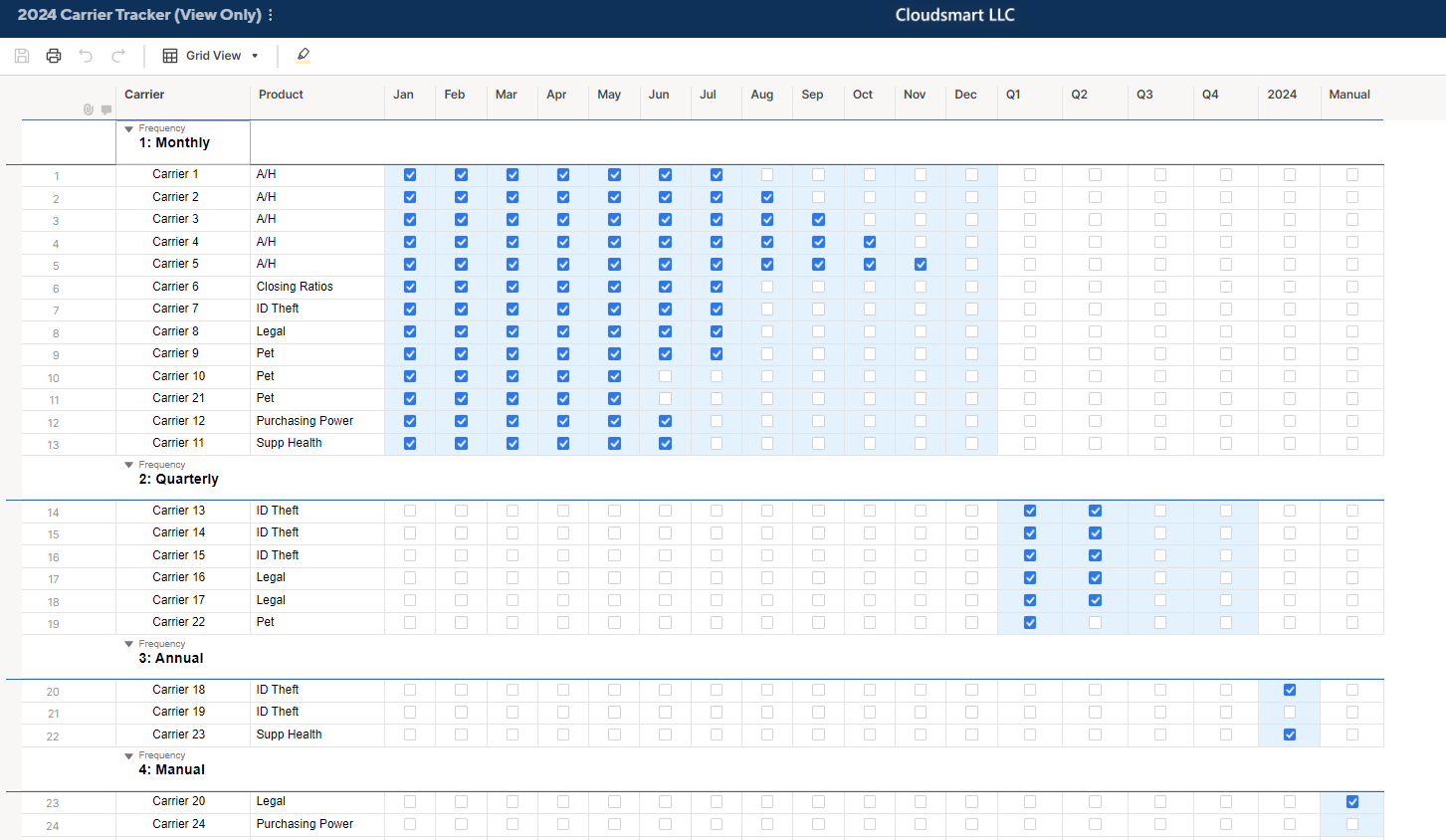Viewport: 1446px width, 840px height.
Task: Uncheck Sep checkbox for Carrier 3
Action: 818,220
